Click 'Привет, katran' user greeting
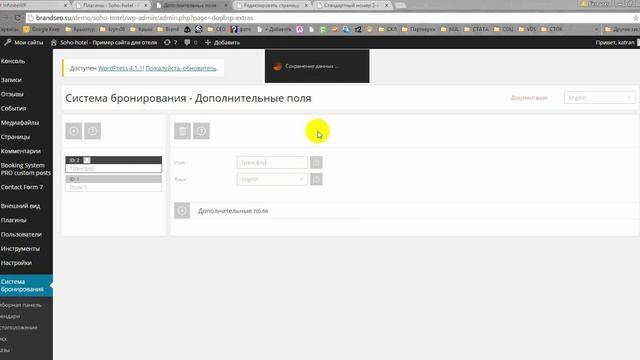This screenshot has width=640, height=360. tap(615, 42)
